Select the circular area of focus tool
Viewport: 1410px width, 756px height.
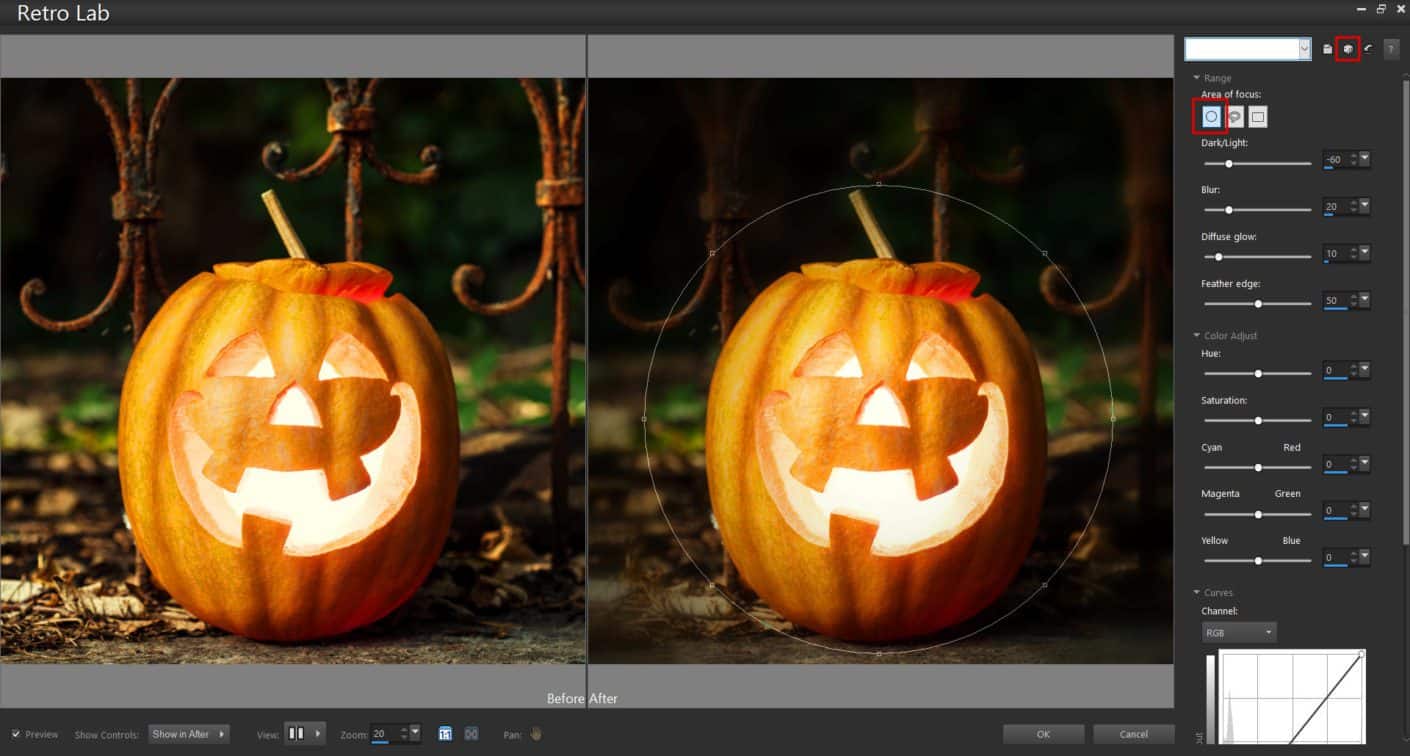click(1209, 116)
